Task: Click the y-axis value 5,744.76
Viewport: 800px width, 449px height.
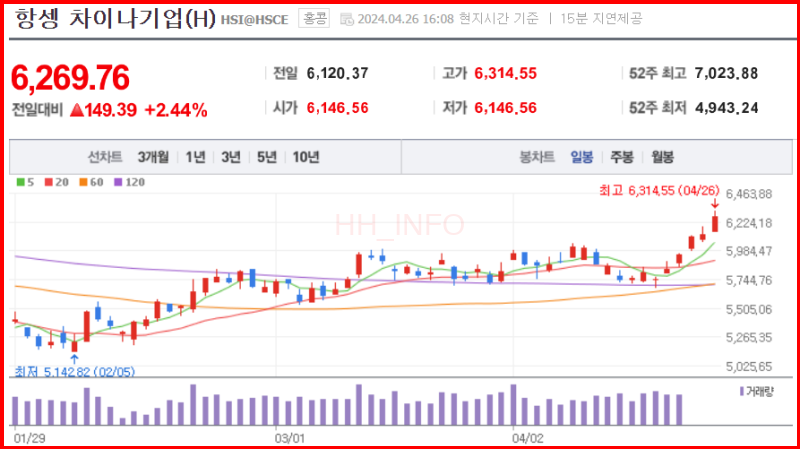Action: 748,281
